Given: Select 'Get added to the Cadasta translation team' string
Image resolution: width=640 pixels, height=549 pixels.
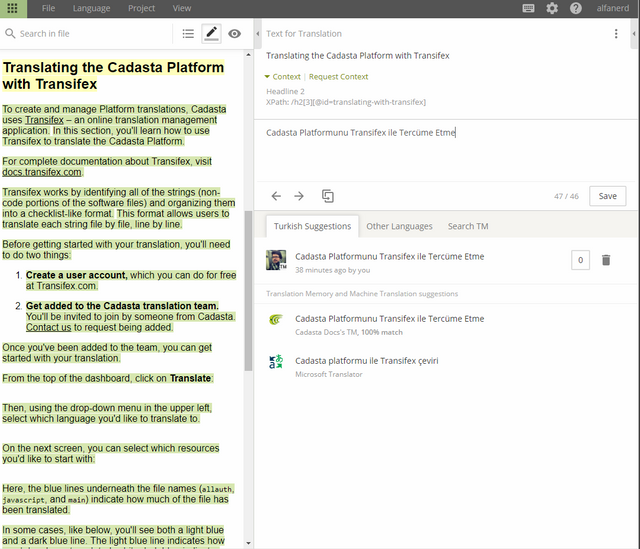Looking at the screenshot, I should [122, 306].
